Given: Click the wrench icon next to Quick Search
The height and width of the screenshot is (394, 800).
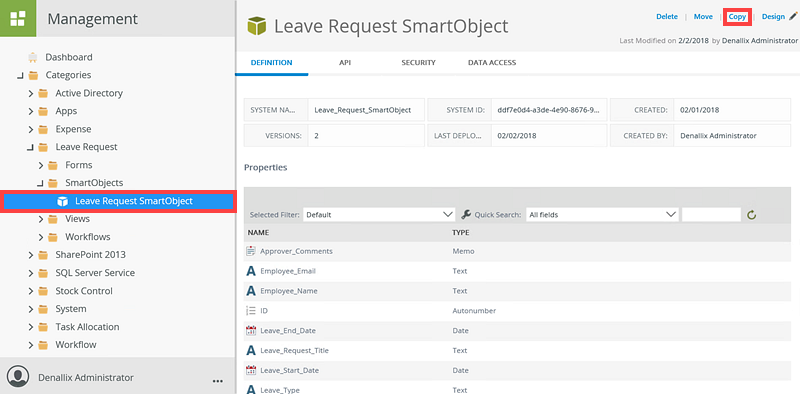Looking at the screenshot, I should click(465, 214).
